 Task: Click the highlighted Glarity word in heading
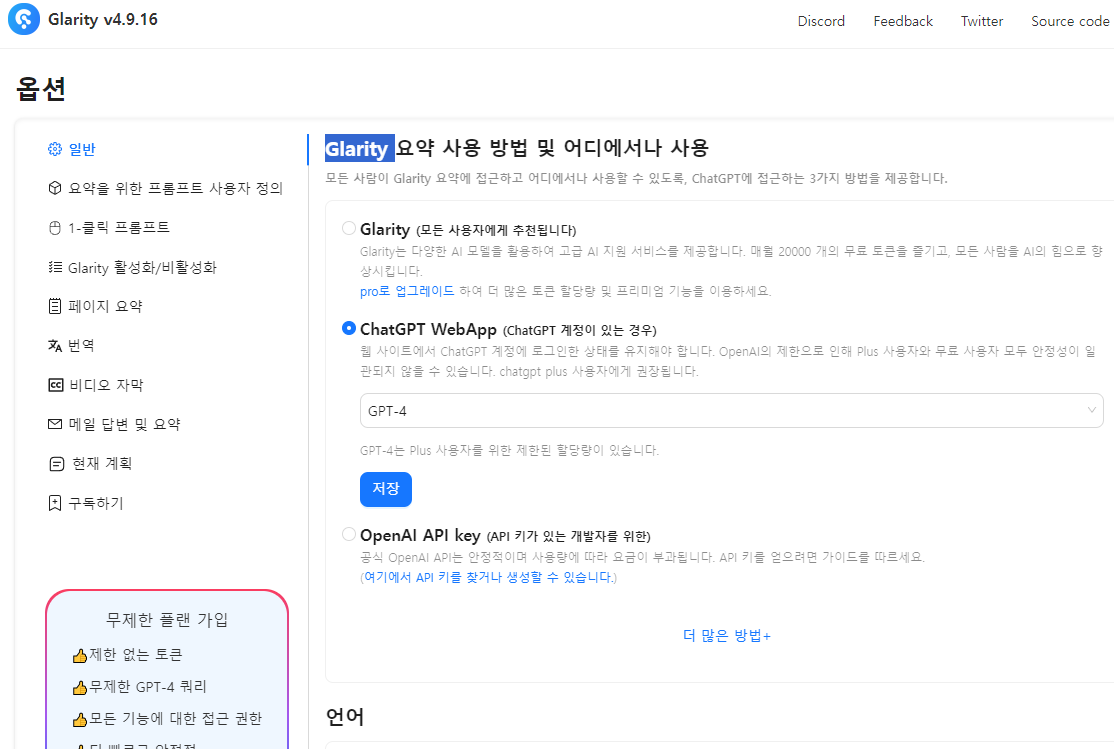point(359,149)
